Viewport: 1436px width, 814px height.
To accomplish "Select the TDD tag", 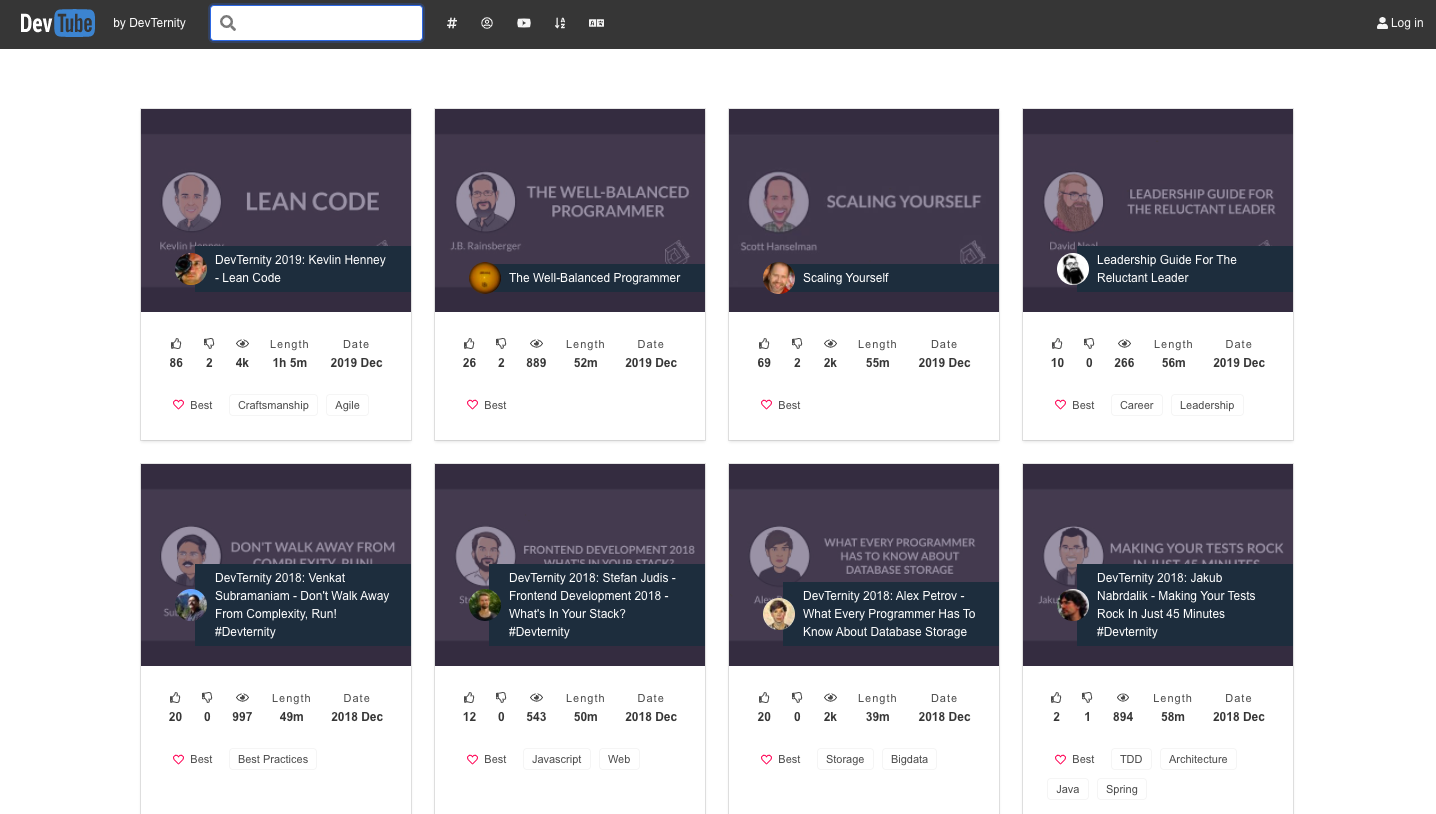I will pos(1131,759).
